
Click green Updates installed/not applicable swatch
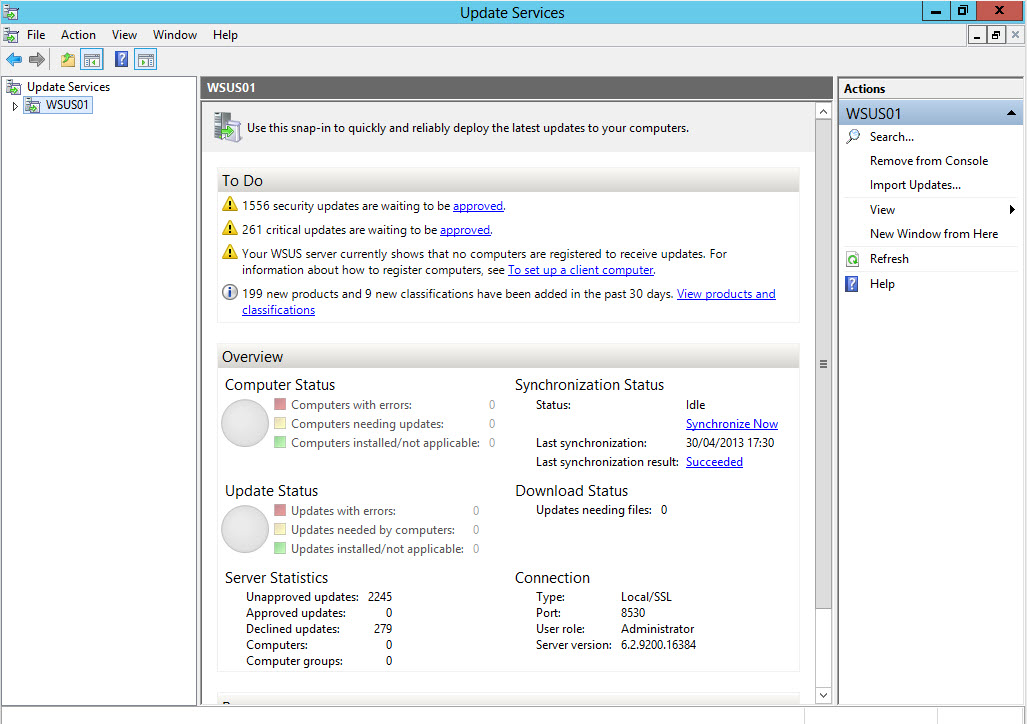point(280,548)
